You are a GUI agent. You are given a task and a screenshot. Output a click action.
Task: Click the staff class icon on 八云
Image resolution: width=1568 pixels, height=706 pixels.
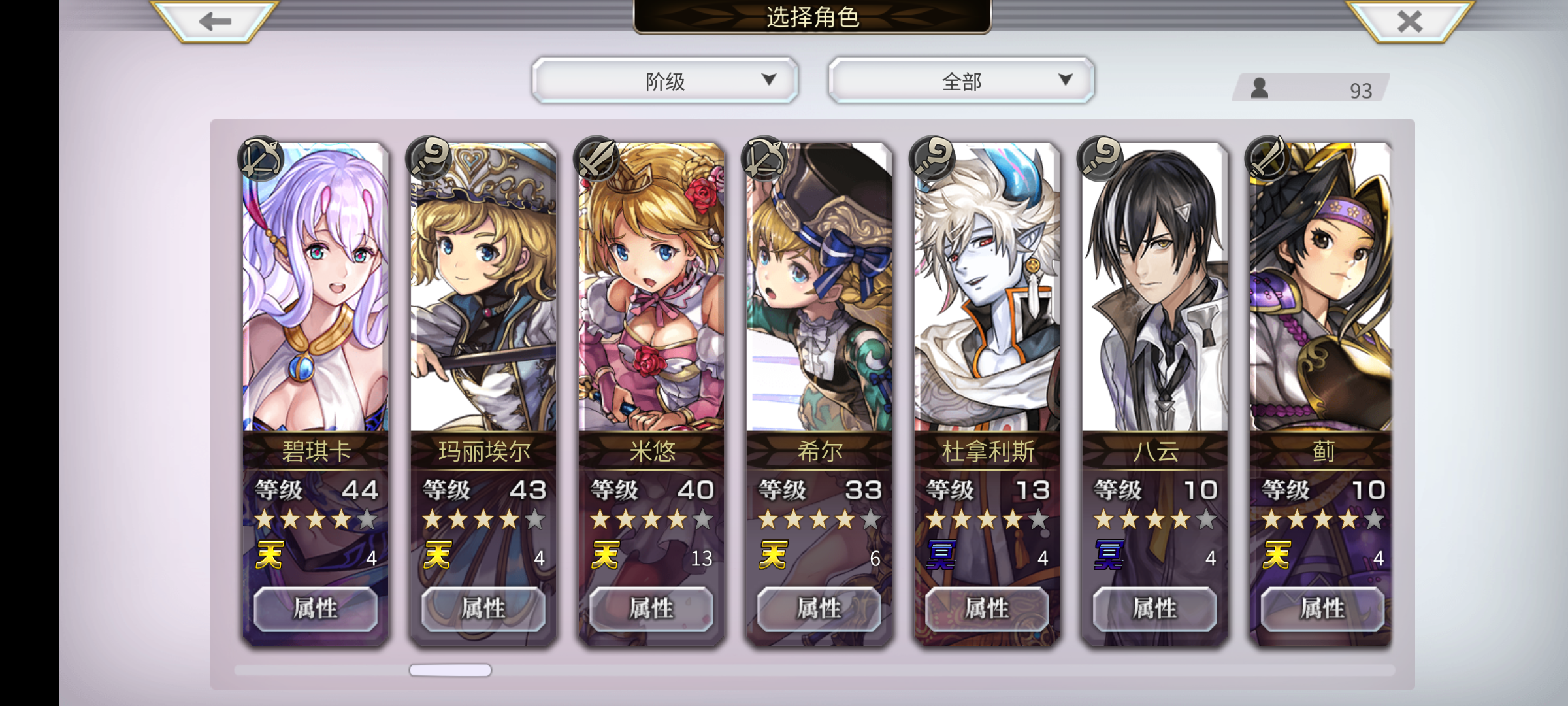[x=1100, y=159]
